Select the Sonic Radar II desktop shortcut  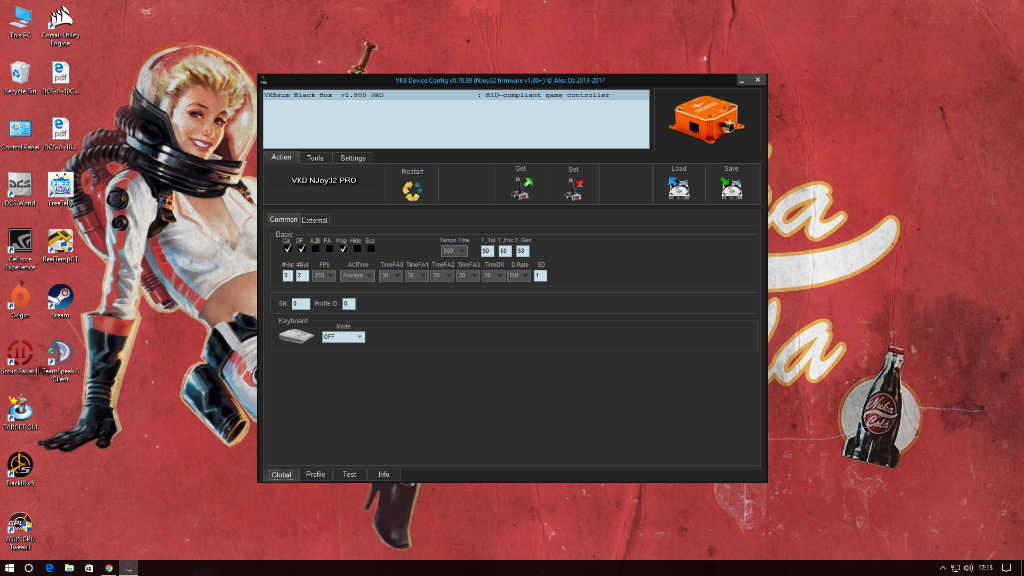20,357
